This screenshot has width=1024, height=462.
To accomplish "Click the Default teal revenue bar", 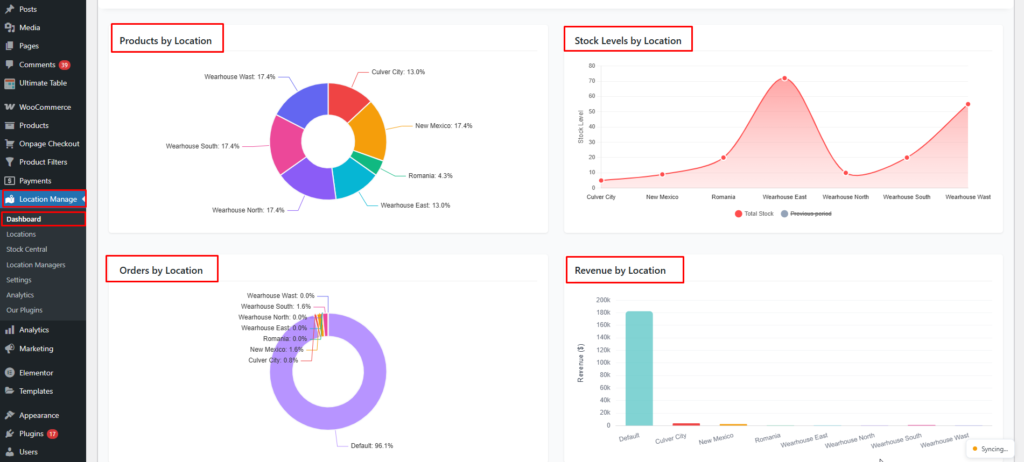I will 638,368.
